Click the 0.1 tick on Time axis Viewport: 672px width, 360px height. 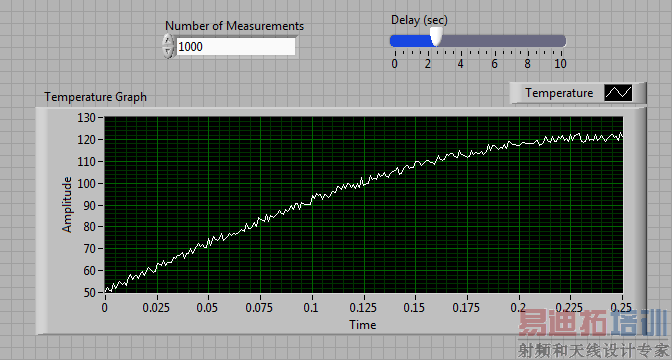coord(312,308)
